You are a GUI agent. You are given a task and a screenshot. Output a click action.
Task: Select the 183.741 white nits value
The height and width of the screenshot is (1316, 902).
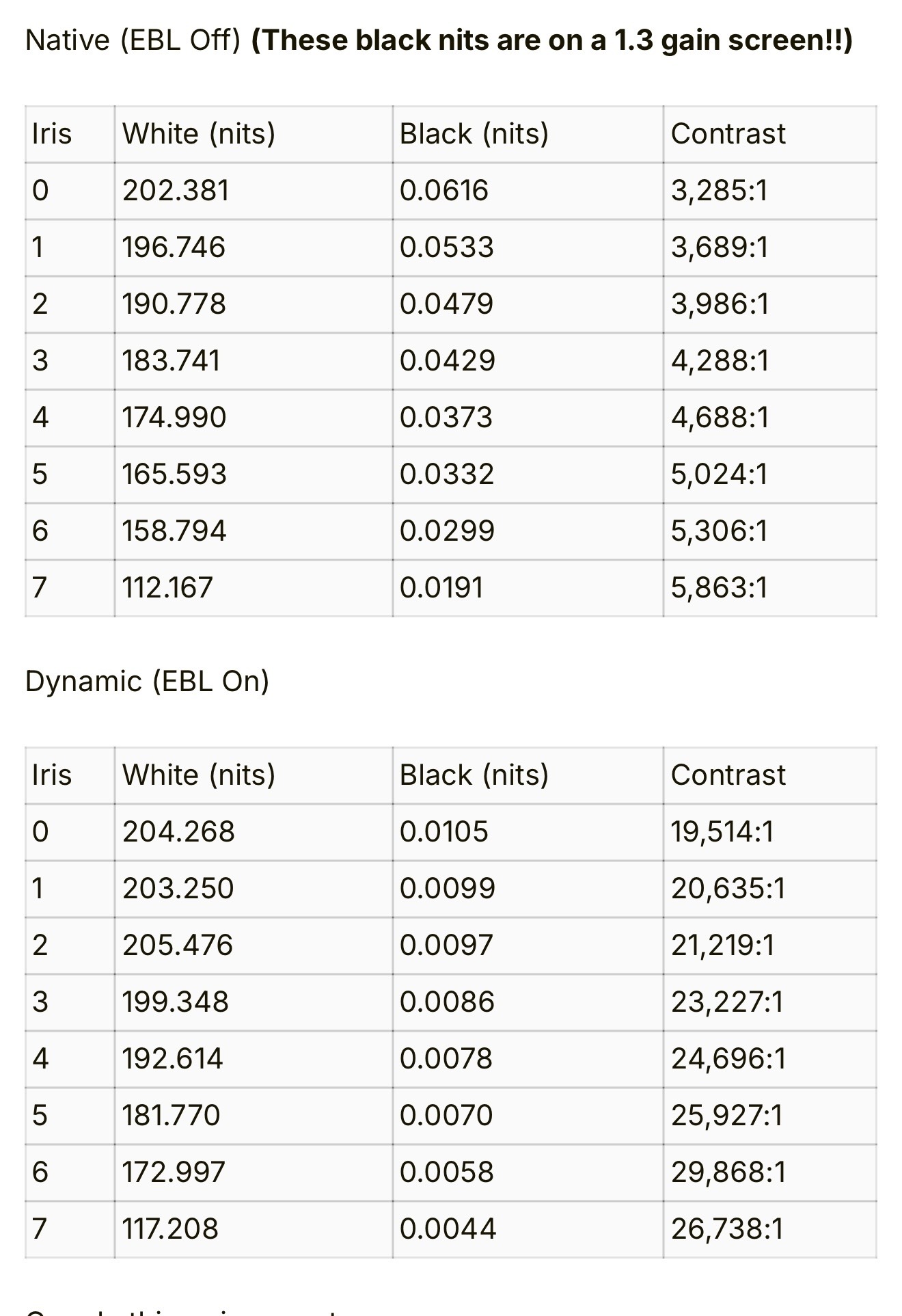(x=172, y=361)
